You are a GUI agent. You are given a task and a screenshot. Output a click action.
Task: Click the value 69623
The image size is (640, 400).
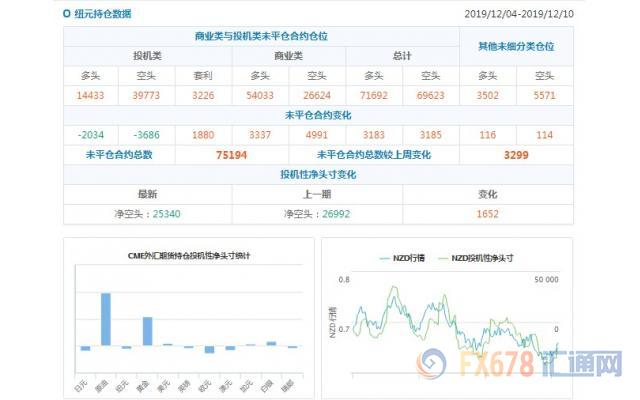point(431,96)
